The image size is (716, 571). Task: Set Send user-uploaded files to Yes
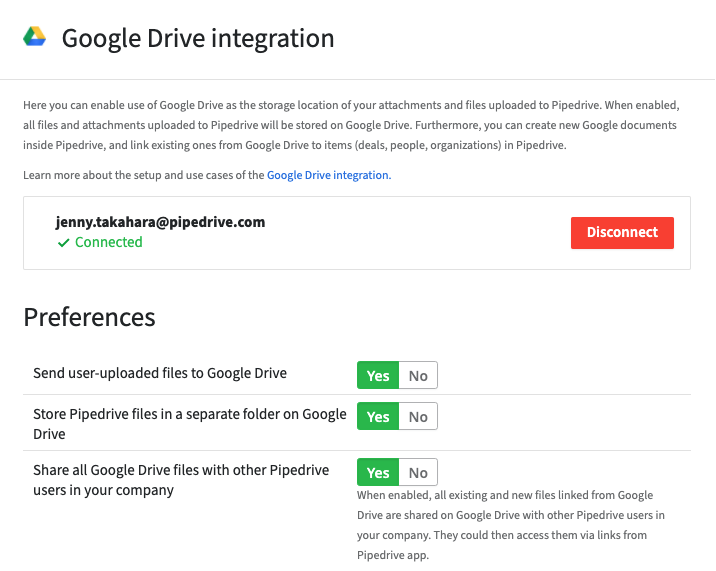[x=378, y=375]
